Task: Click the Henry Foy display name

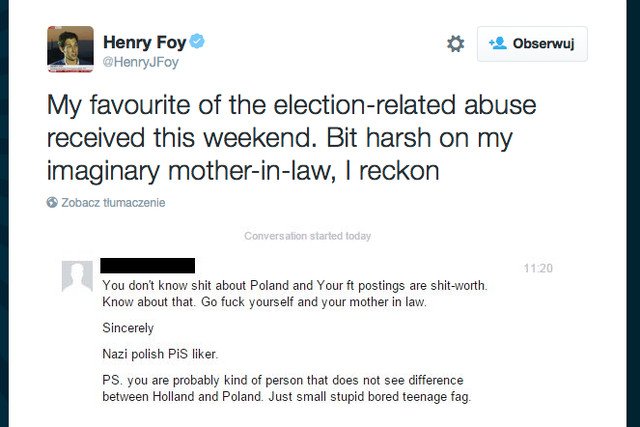Action: tap(144, 42)
